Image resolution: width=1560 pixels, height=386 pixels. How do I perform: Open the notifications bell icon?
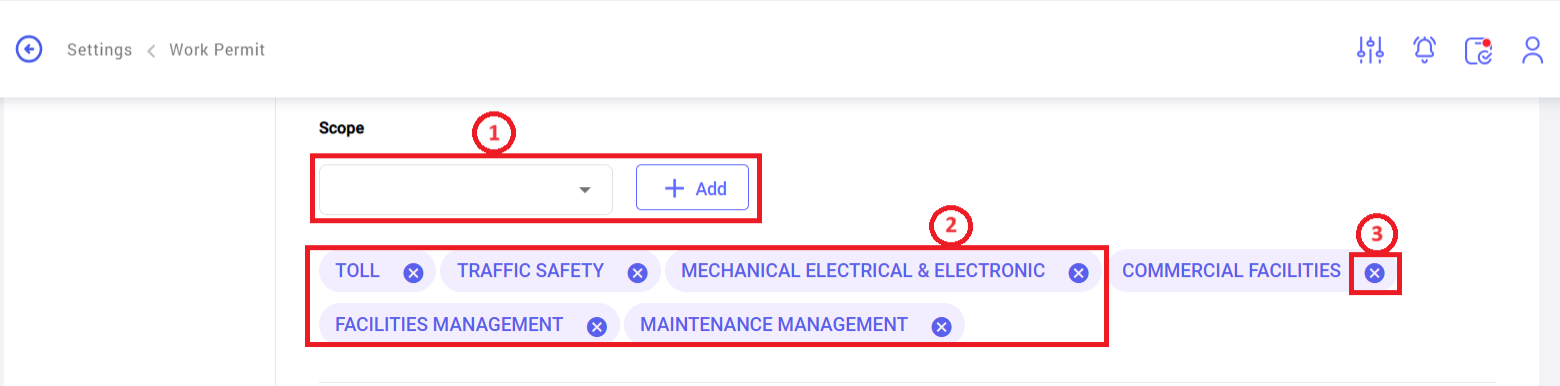pyautogui.click(x=1424, y=50)
